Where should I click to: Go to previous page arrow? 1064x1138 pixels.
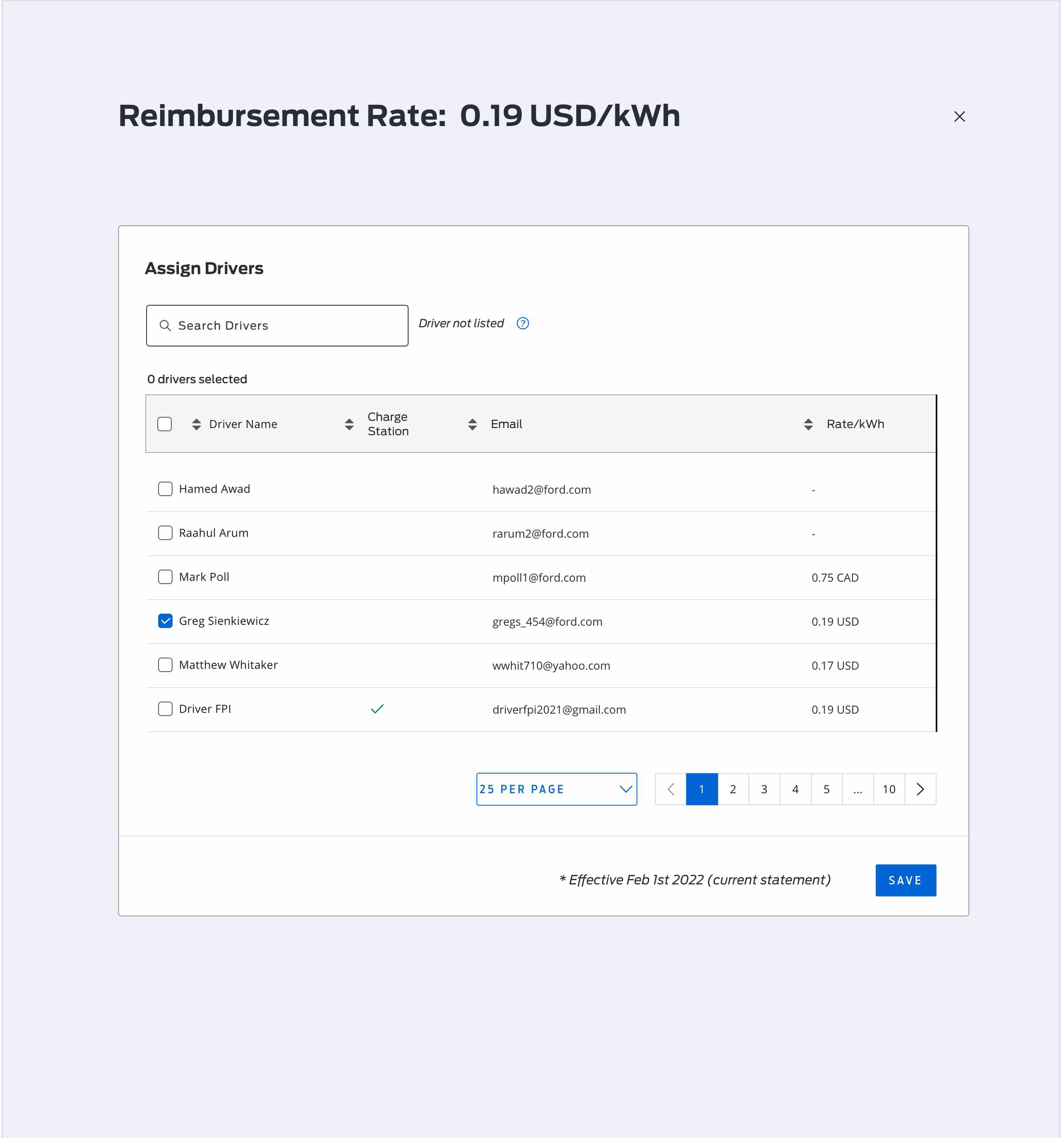(x=671, y=789)
